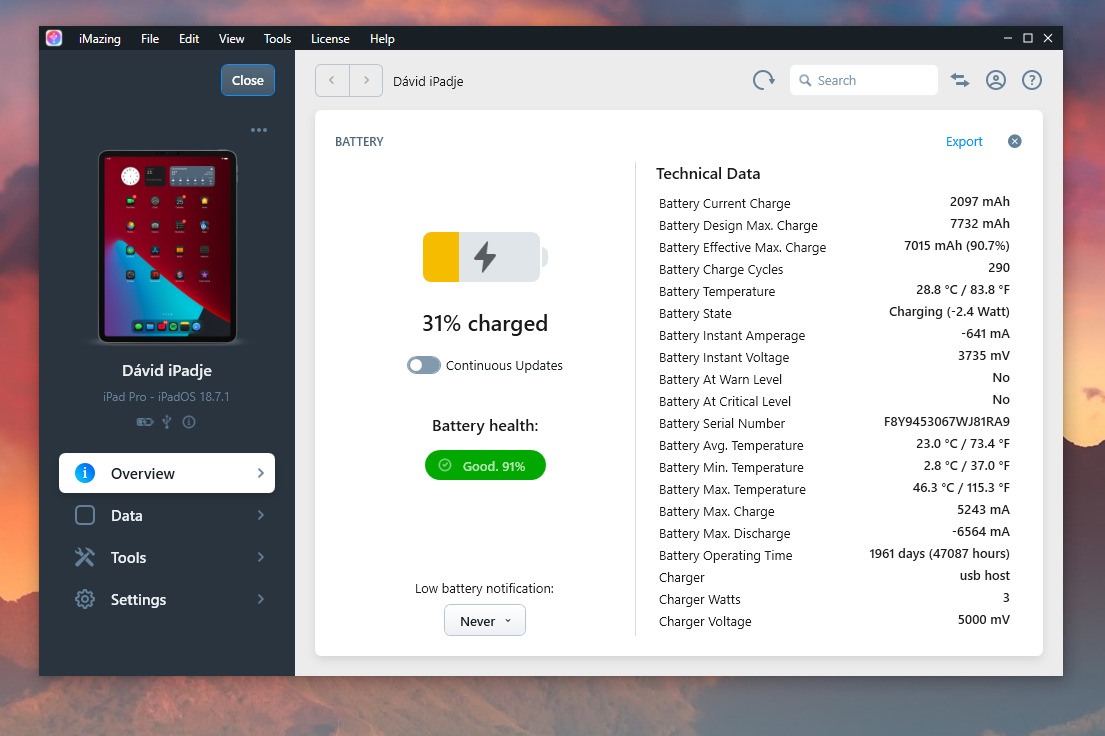1105x736 pixels.
Task: Open the Edit menu
Action: pyautogui.click(x=189, y=39)
